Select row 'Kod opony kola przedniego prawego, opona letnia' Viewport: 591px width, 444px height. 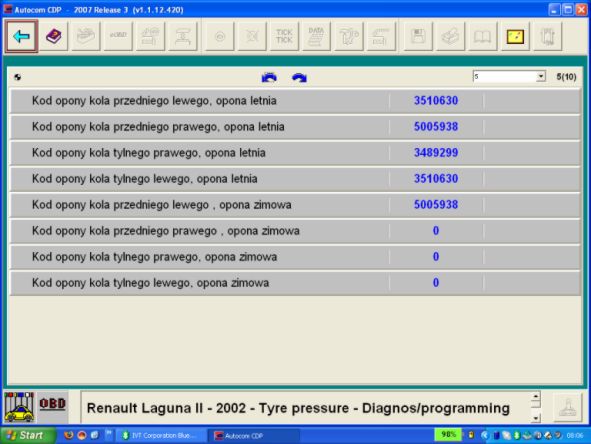click(295, 127)
